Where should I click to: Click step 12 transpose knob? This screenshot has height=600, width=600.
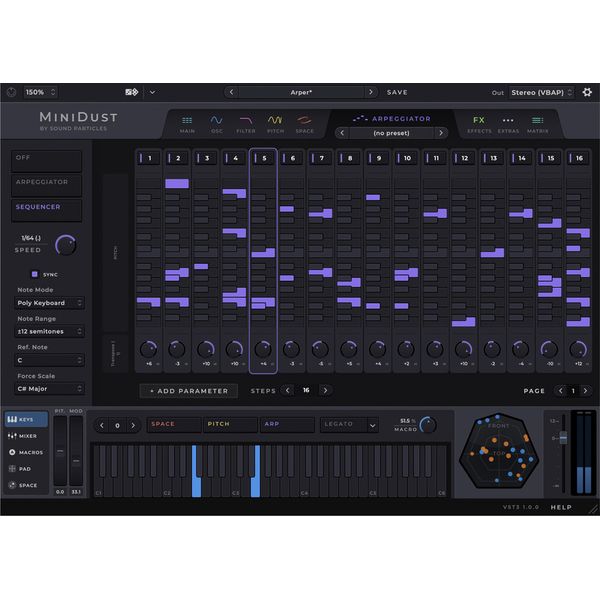(463, 349)
